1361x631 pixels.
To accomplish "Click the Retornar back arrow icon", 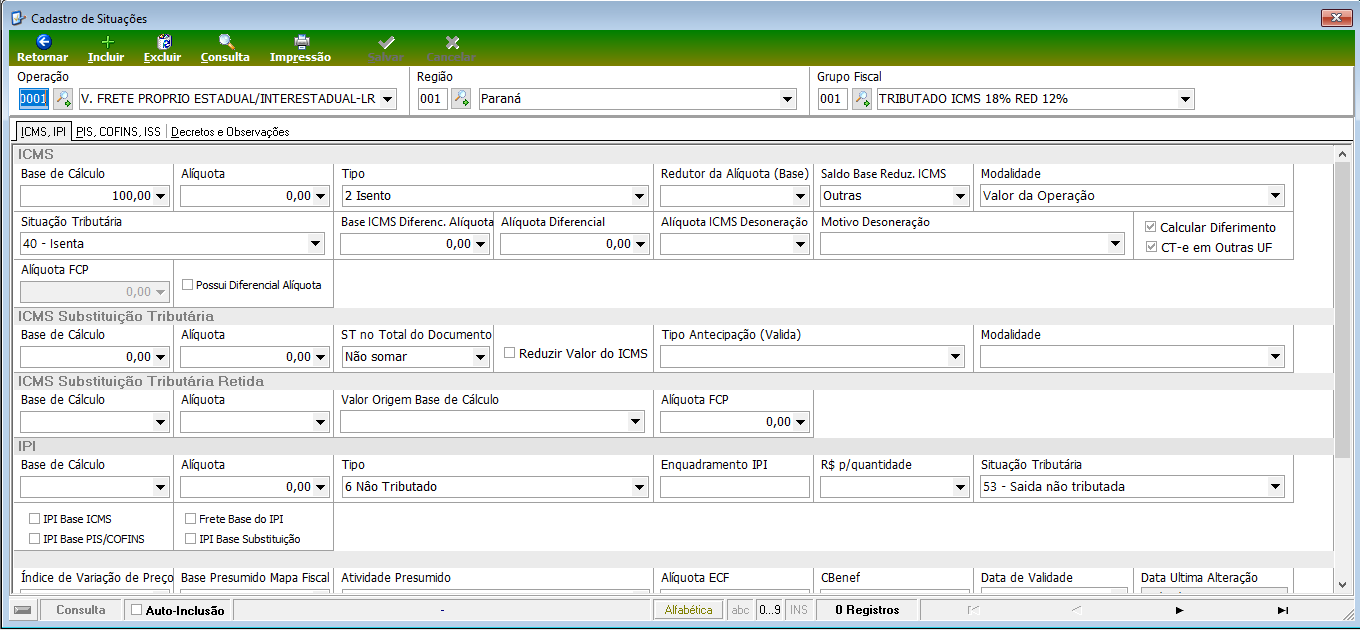I will coord(43,42).
